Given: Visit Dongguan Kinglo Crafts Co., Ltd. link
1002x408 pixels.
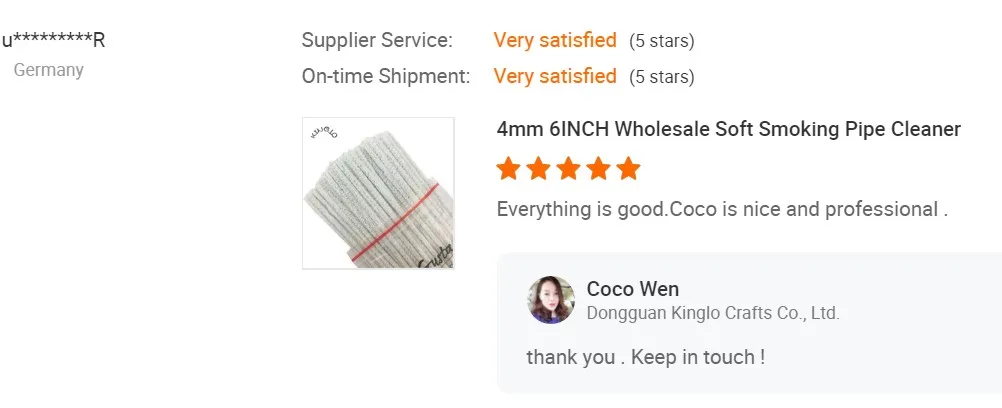Looking at the screenshot, I should tap(713, 313).
